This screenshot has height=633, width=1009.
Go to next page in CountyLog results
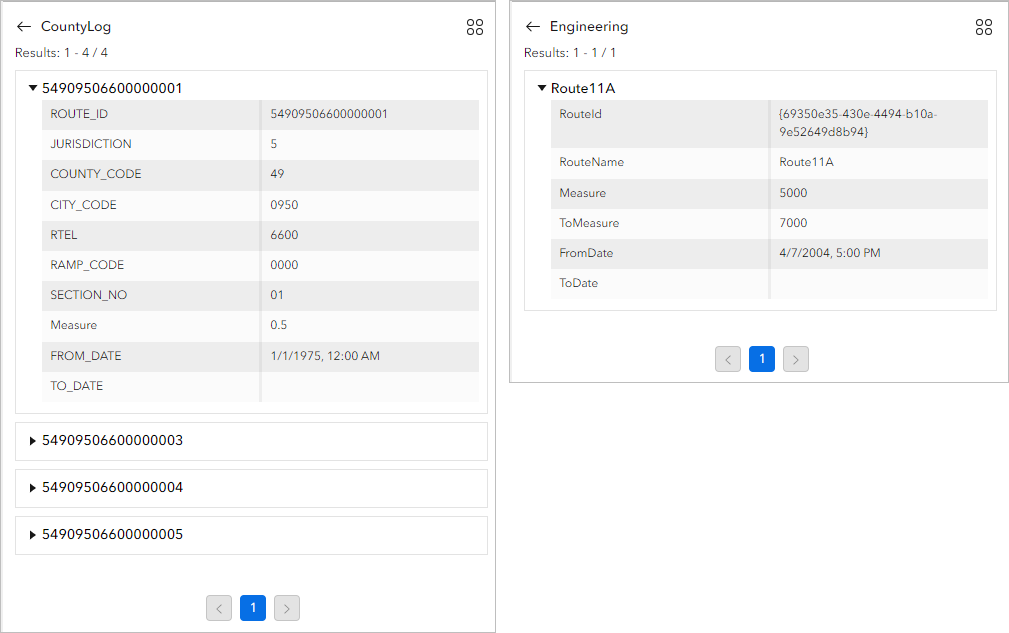point(287,608)
